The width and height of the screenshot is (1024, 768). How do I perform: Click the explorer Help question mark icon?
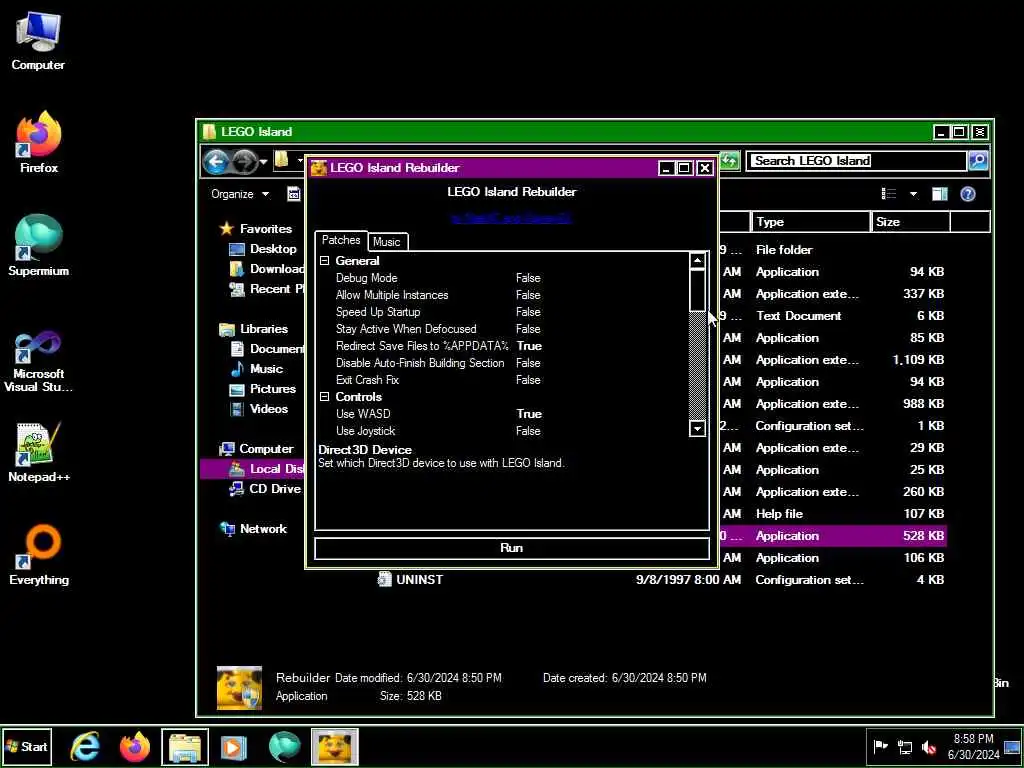click(x=968, y=193)
